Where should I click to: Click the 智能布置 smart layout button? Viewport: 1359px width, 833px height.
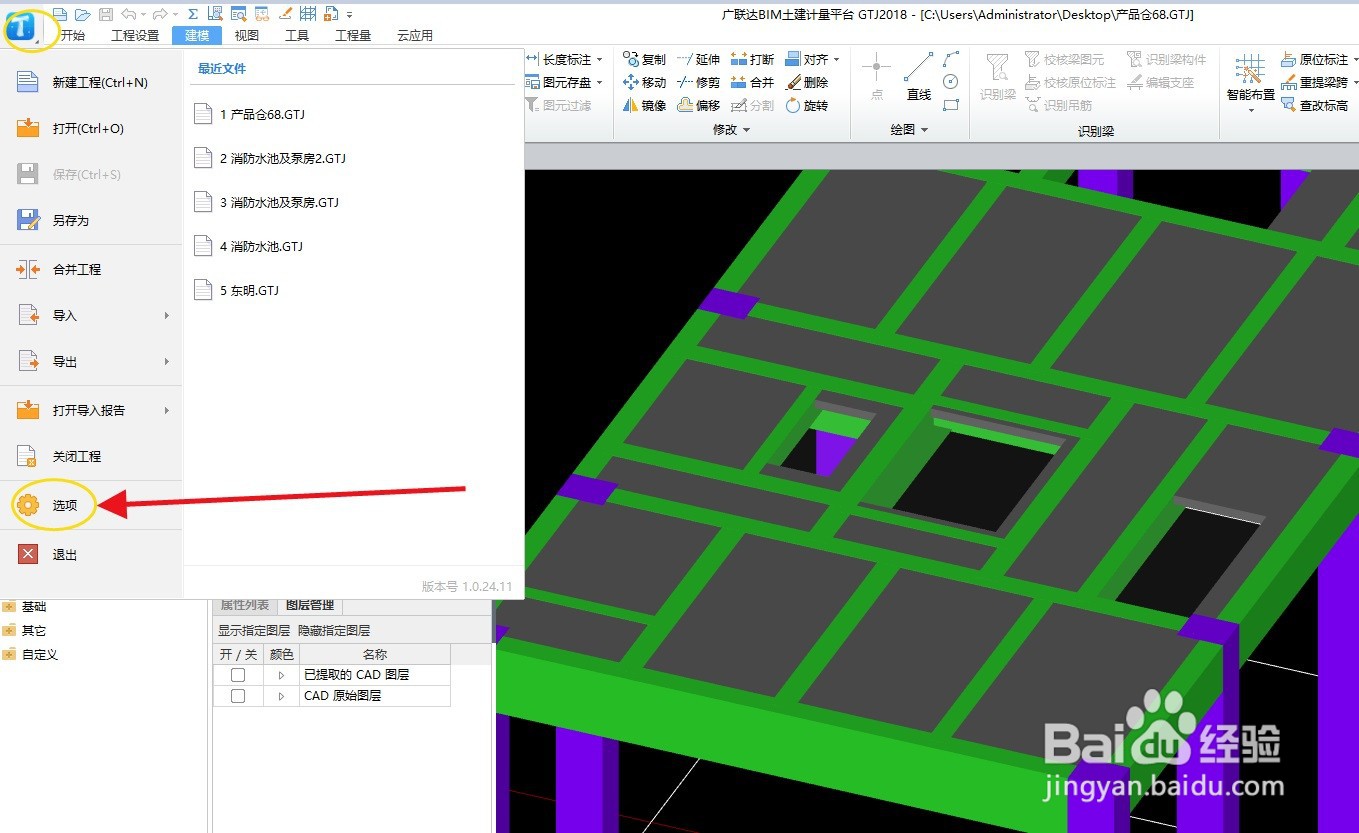click(x=1250, y=80)
